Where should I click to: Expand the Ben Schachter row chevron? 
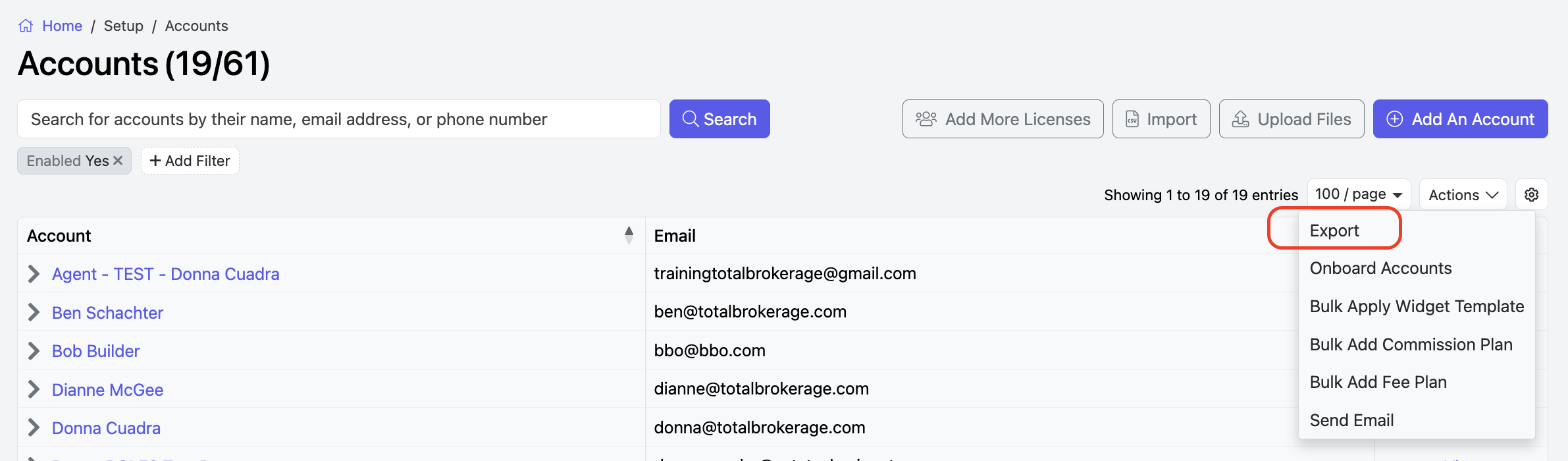click(x=34, y=312)
